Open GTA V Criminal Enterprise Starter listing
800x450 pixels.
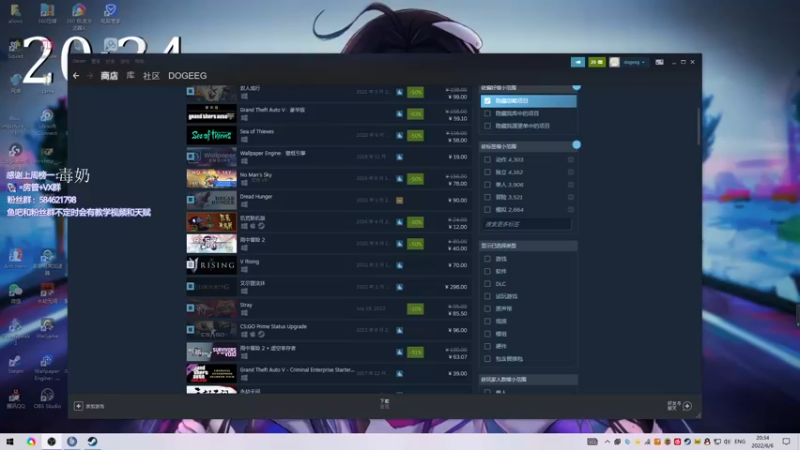click(x=329, y=373)
